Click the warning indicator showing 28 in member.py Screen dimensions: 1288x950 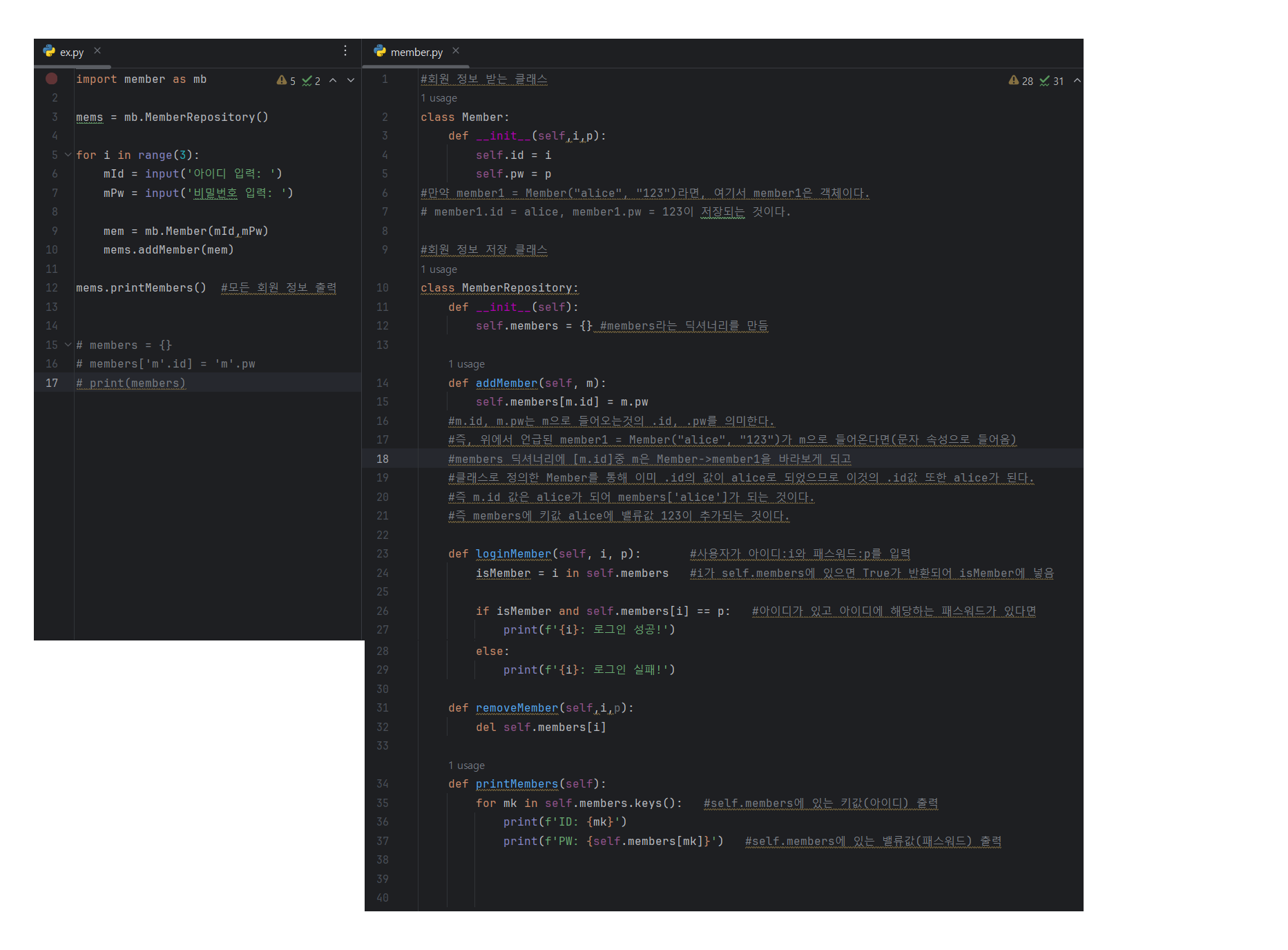click(1021, 81)
